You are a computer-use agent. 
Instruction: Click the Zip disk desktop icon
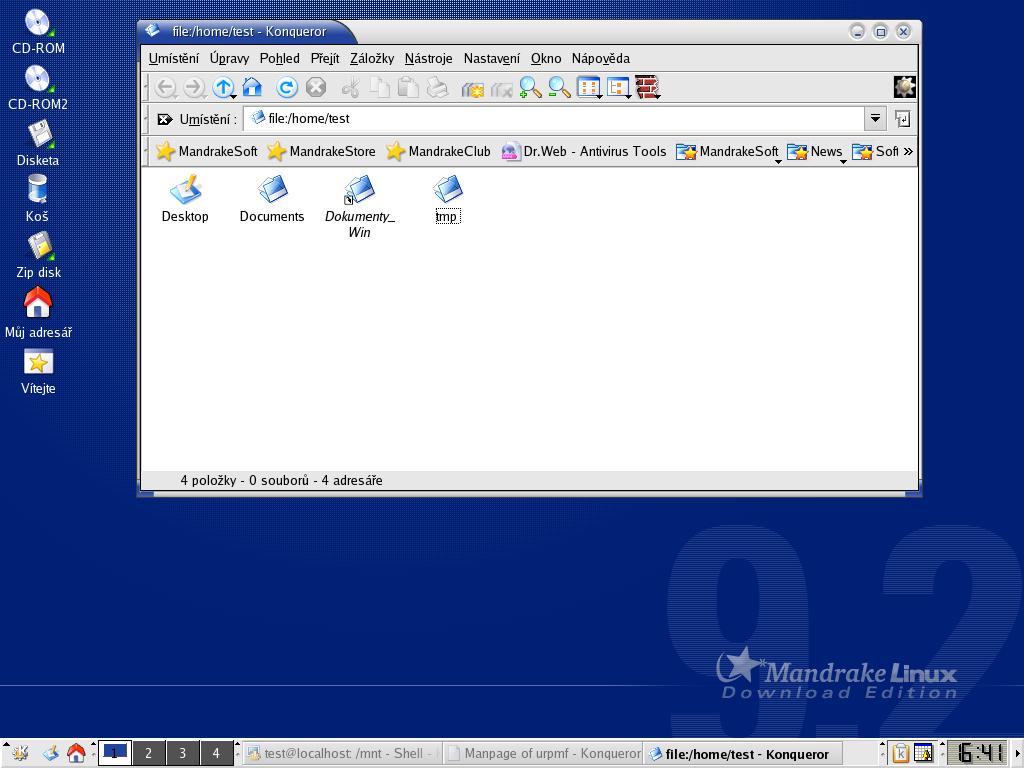39,255
